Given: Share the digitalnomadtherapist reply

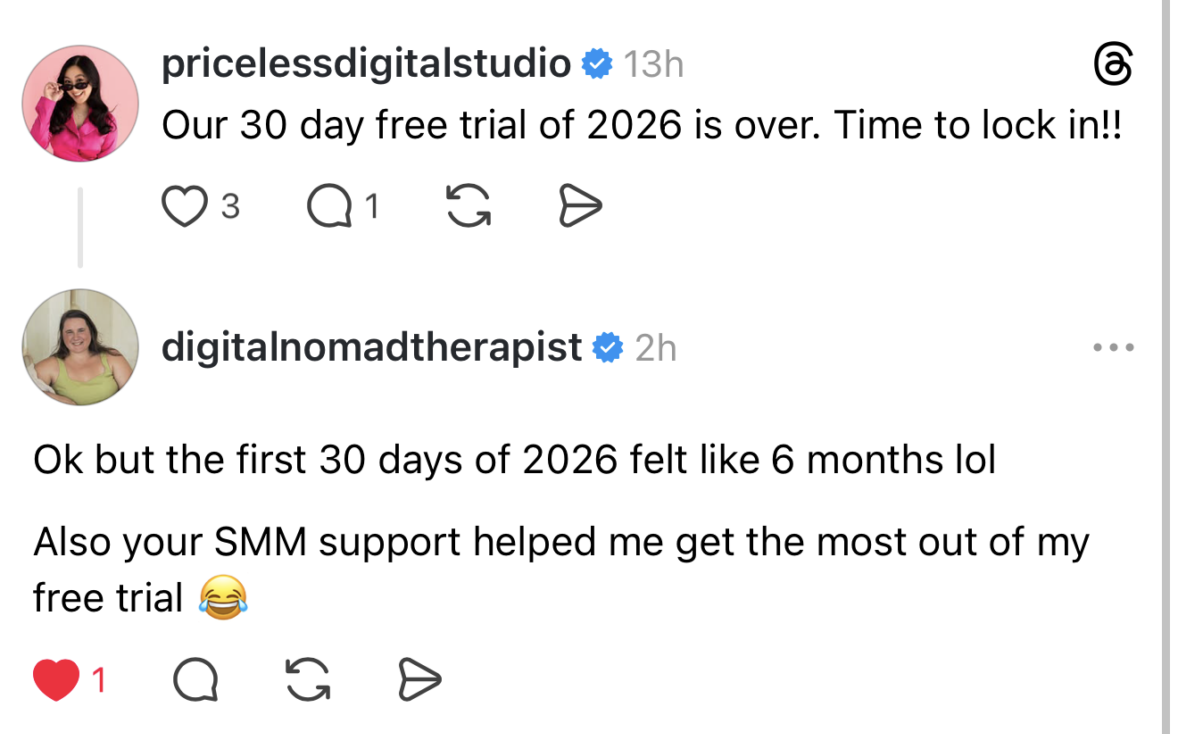Looking at the screenshot, I should tap(419, 681).
